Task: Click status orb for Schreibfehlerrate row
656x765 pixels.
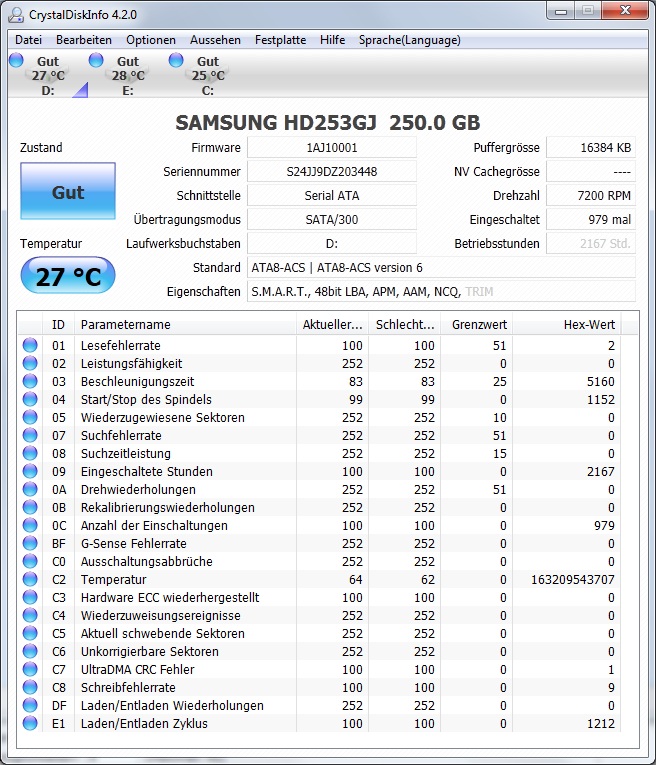Action: (30, 687)
